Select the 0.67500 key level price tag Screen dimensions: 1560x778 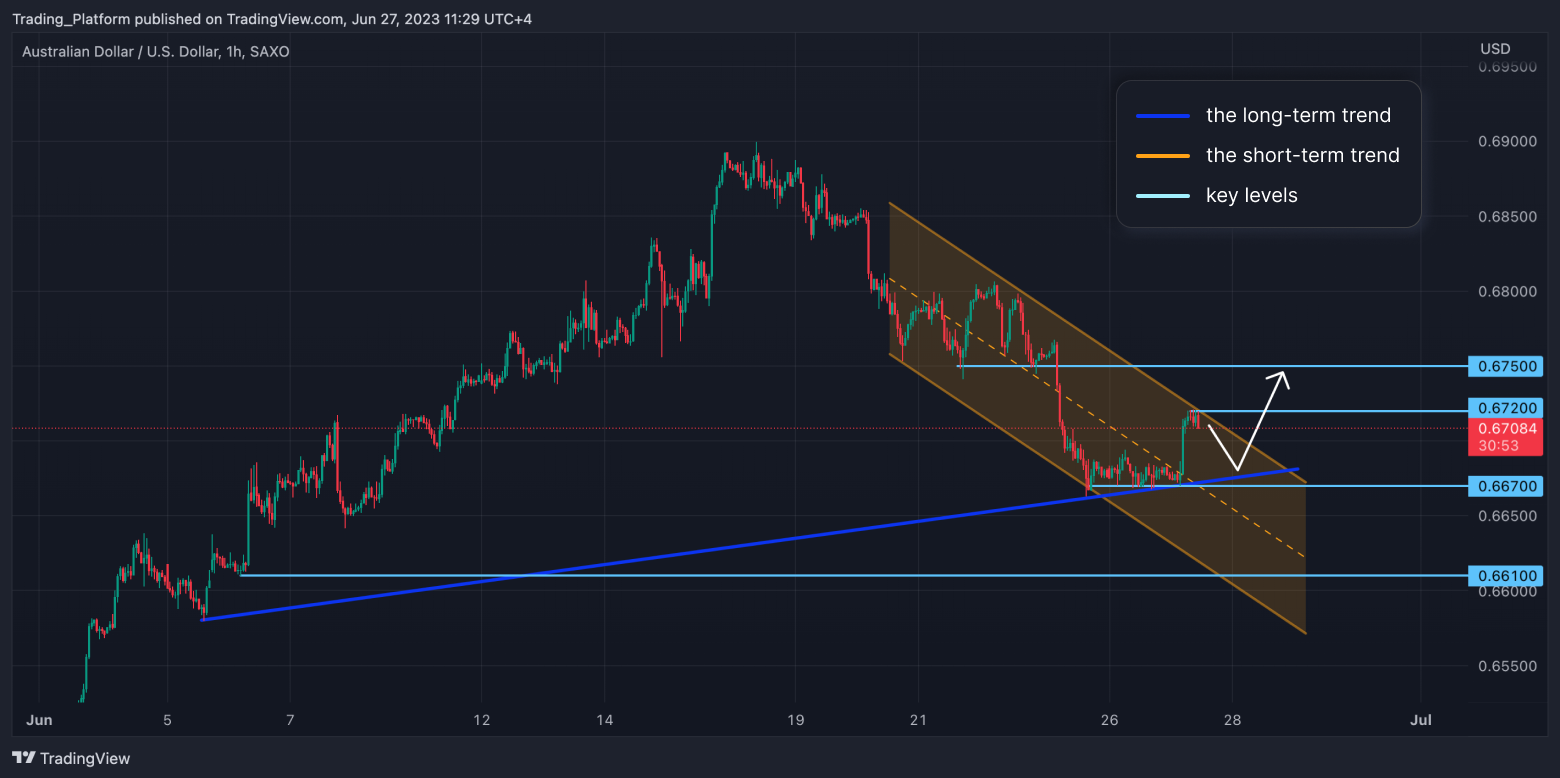click(1506, 366)
